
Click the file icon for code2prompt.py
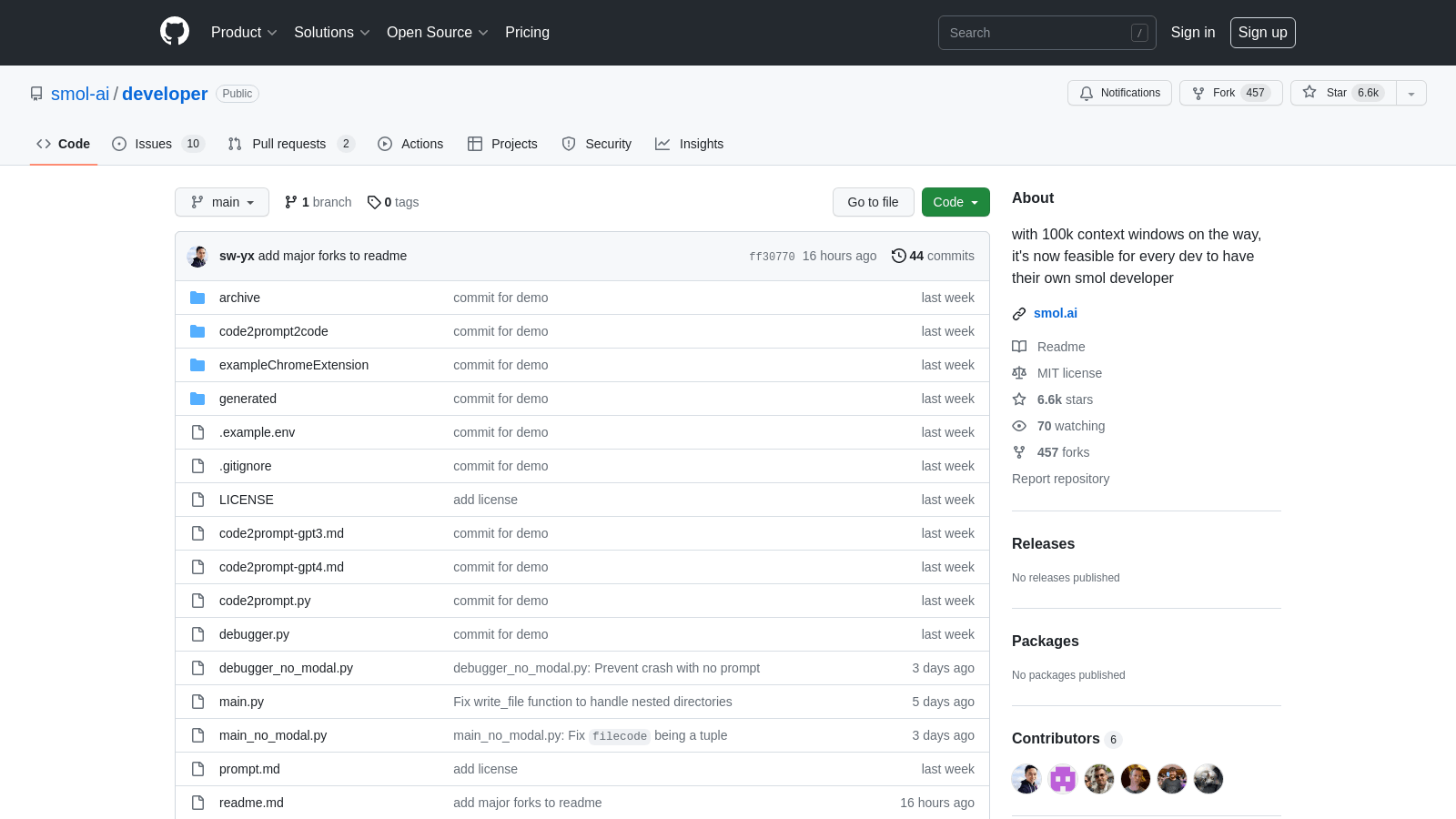click(197, 601)
